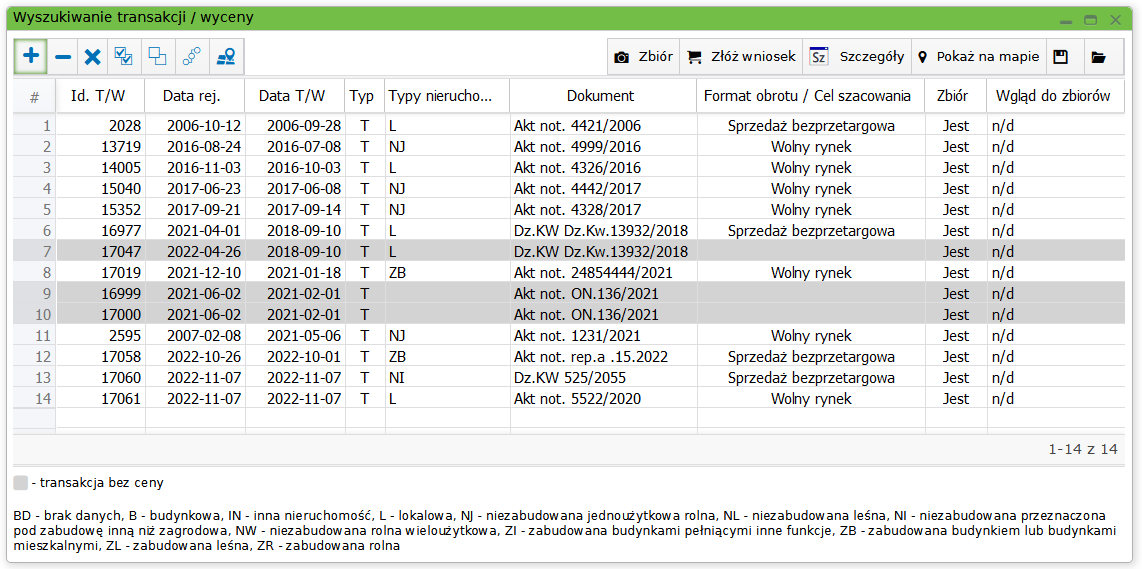Image resolution: width=1142 pixels, height=569 pixels.
Task: Click Pokaż na mapie button
Action: click(x=977, y=57)
